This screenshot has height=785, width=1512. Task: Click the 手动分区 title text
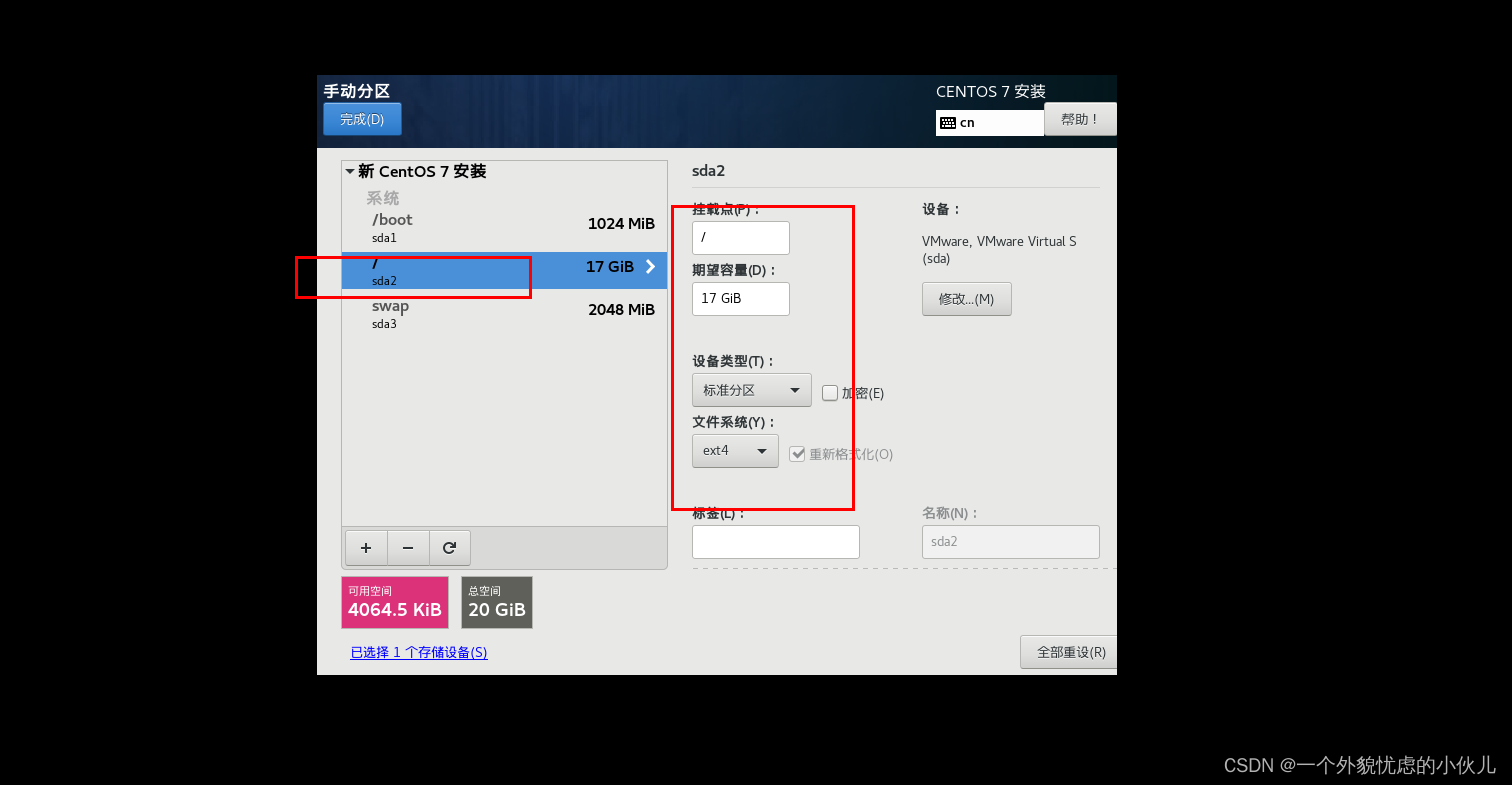coord(357,91)
